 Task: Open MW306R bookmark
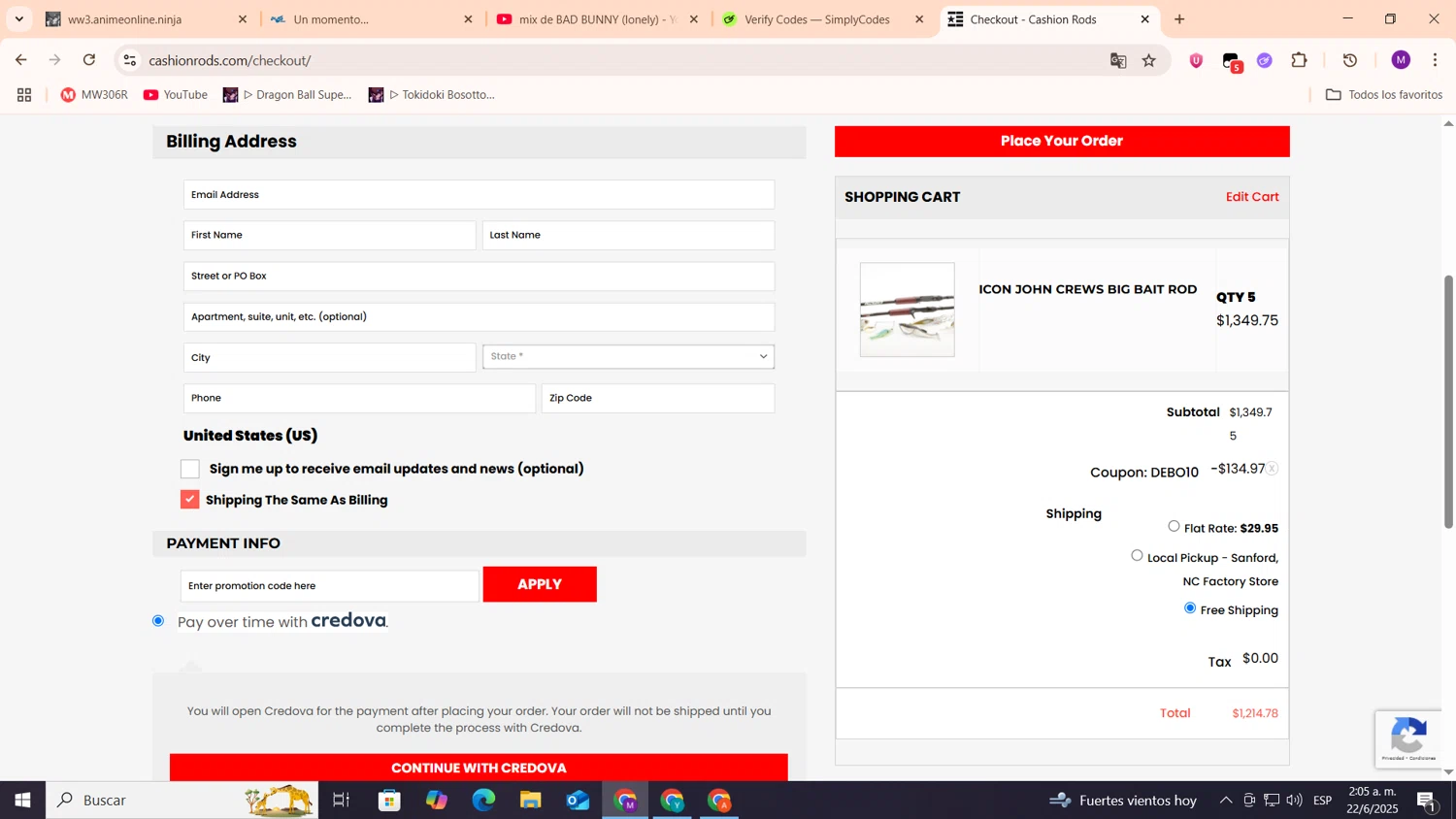tap(94, 94)
